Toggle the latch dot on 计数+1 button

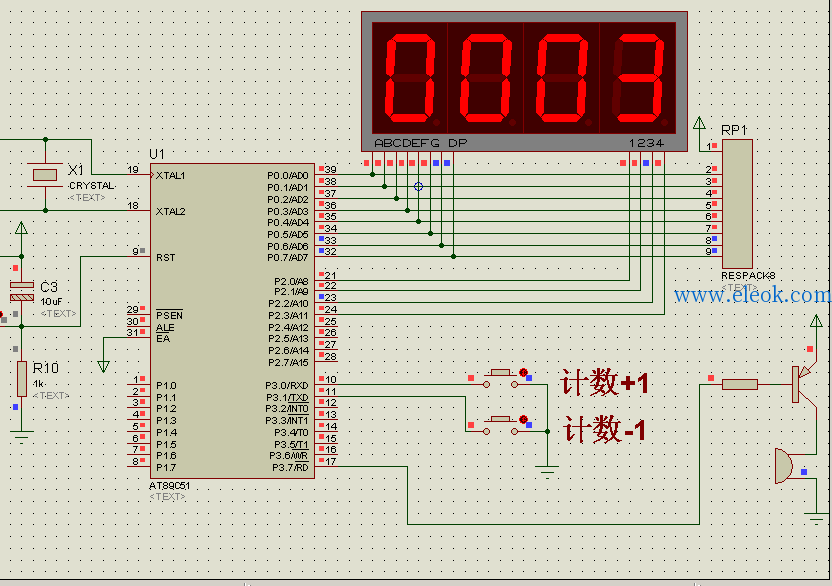pyautogui.click(x=524, y=372)
